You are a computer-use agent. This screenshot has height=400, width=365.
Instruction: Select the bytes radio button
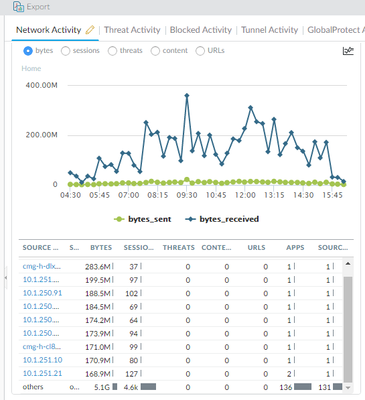tap(28, 51)
